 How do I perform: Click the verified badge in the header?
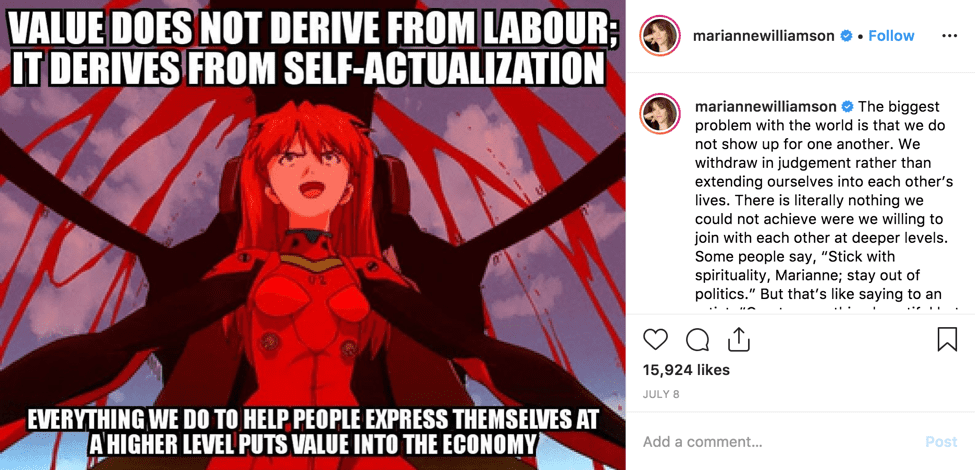pos(846,36)
